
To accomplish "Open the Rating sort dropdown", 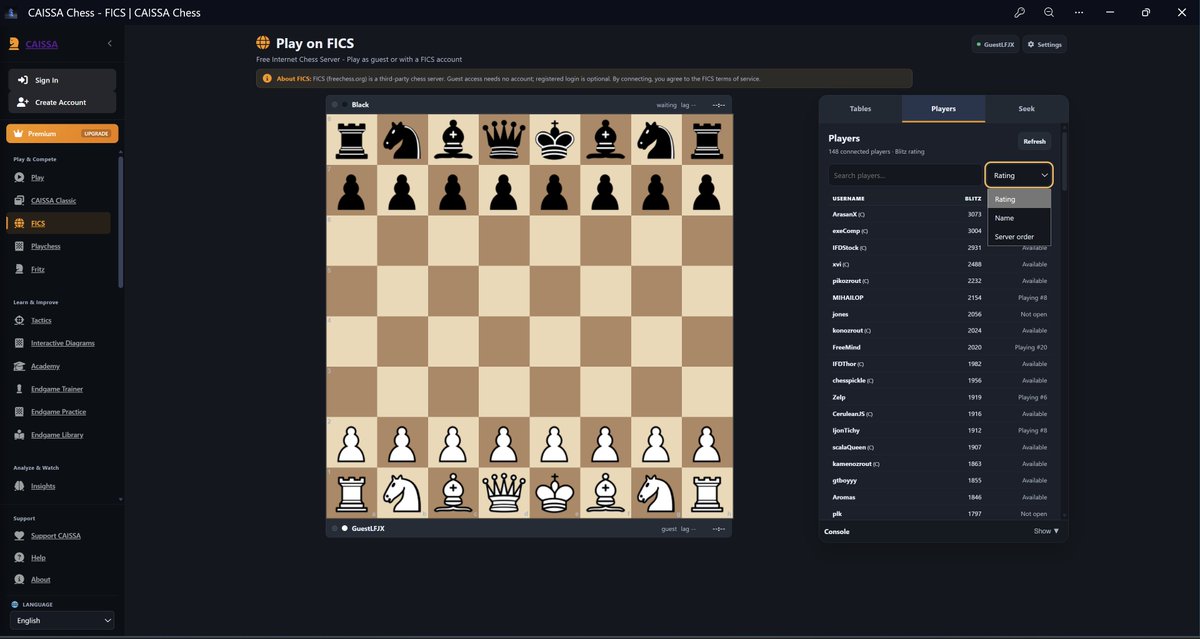I will tap(1019, 175).
